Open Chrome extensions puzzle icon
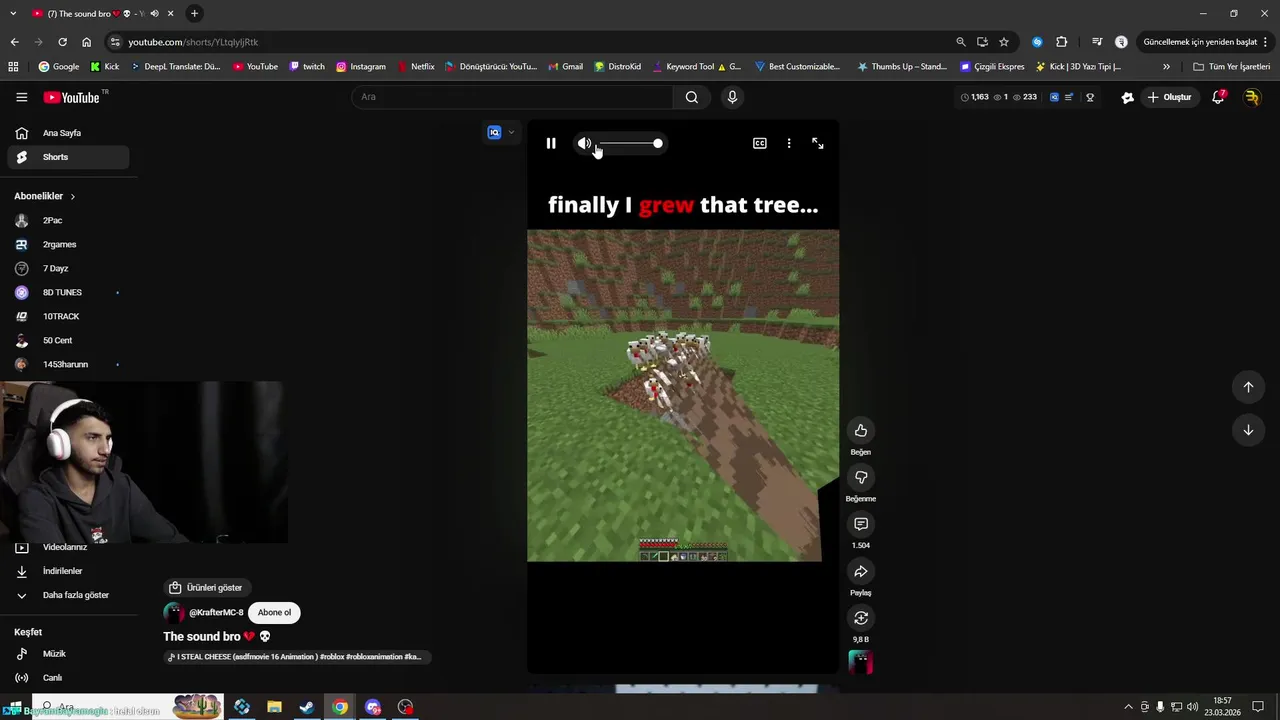Image resolution: width=1280 pixels, height=720 pixels. 1062,42
